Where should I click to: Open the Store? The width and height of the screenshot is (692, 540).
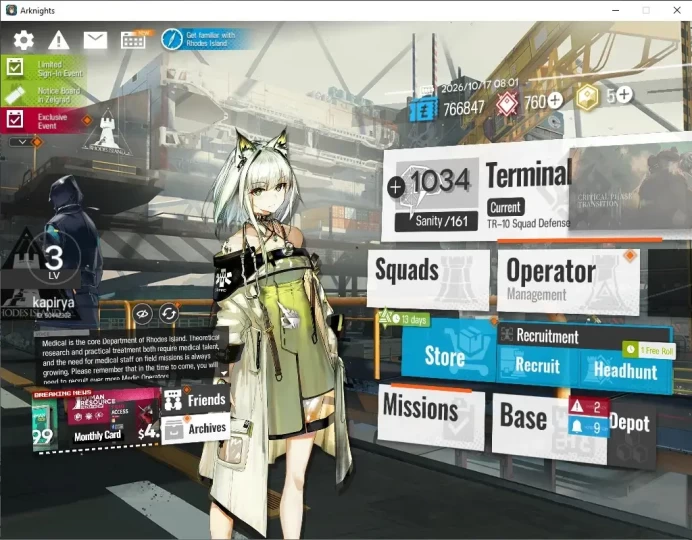coord(448,351)
